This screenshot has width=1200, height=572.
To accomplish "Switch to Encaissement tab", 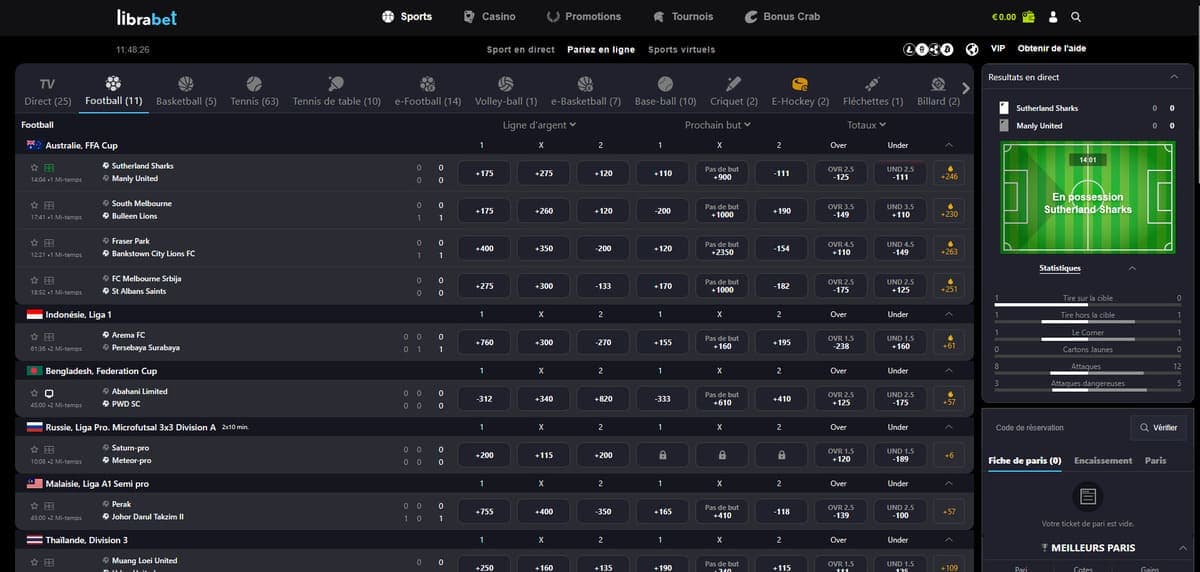I will point(1103,461).
